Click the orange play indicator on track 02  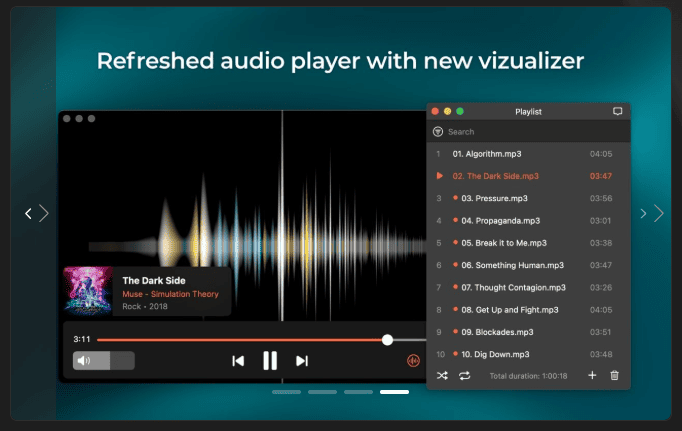click(439, 176)
